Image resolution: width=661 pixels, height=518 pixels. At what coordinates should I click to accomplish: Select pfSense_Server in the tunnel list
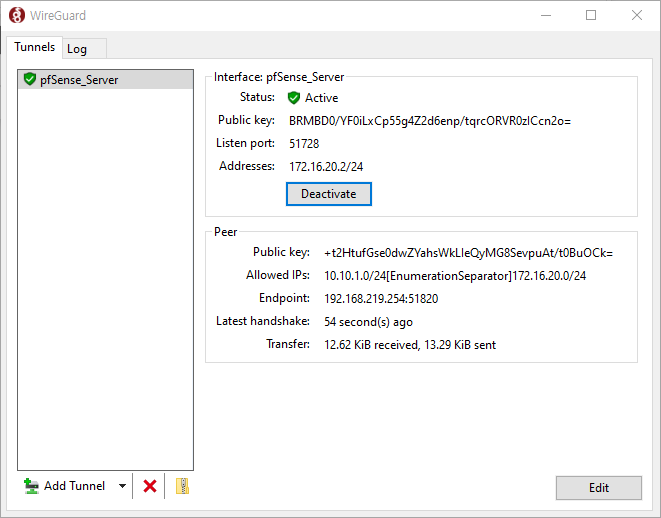point(105,80)
